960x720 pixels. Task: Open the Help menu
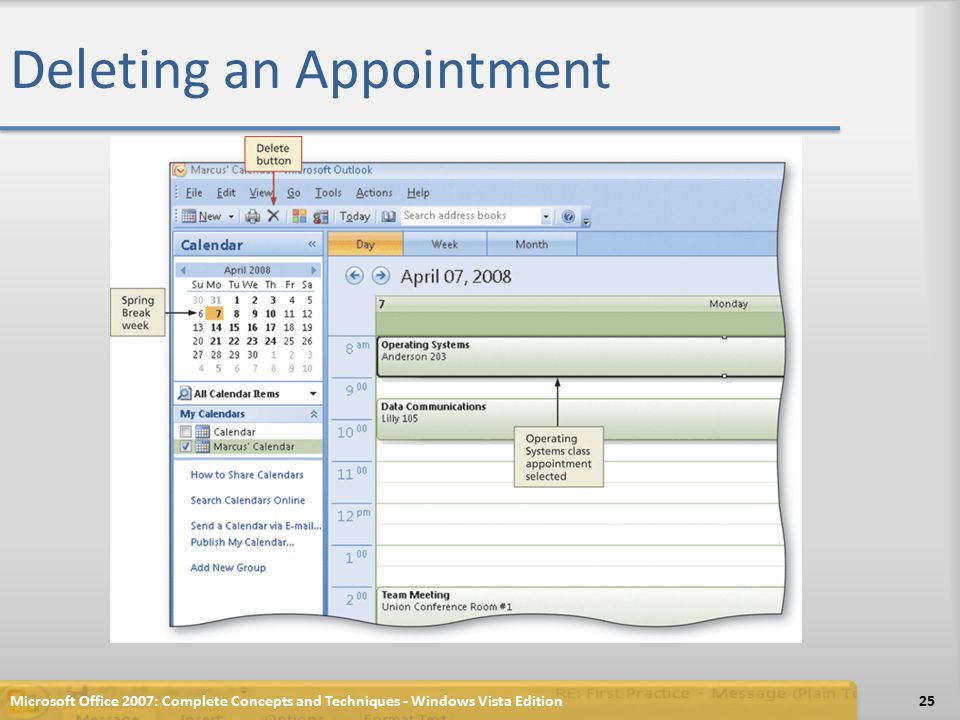418,193
